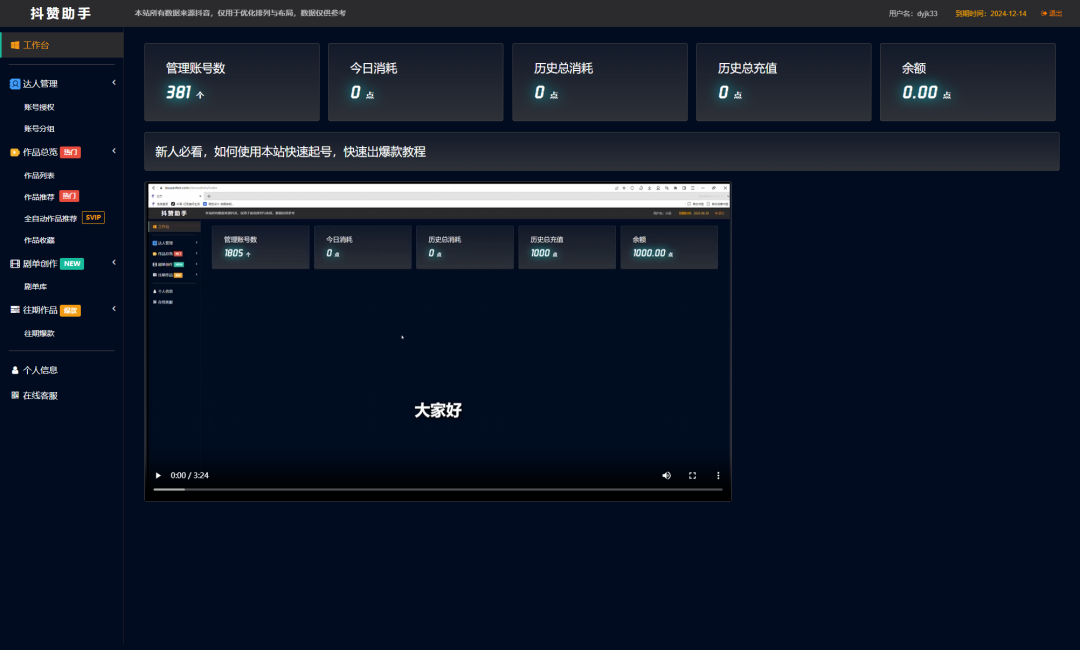The height and width of the screenshot is (650, 1080).
Task: Open 作品列表 submenu item
Action: (x=39, y=176)
